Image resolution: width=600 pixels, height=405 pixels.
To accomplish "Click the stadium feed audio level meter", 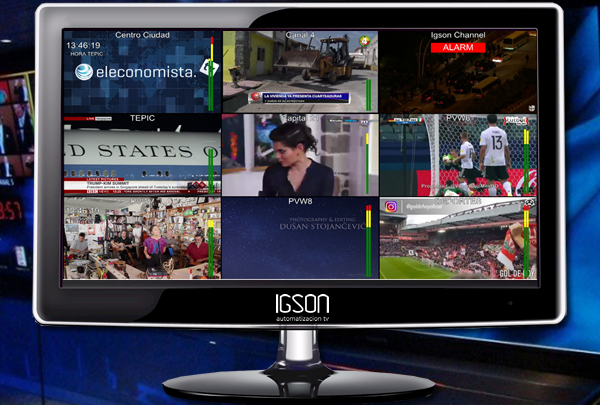I will coord(526,241).
